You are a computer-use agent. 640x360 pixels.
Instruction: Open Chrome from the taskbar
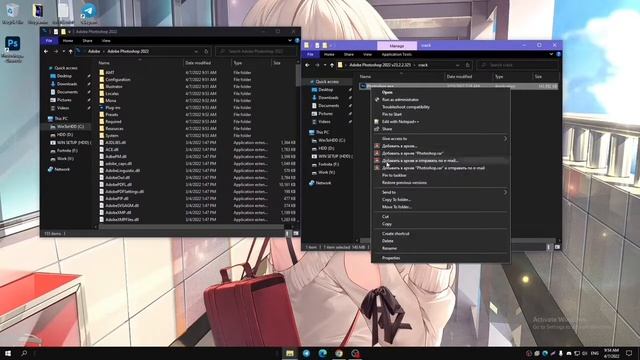click(x=339, y=353)
